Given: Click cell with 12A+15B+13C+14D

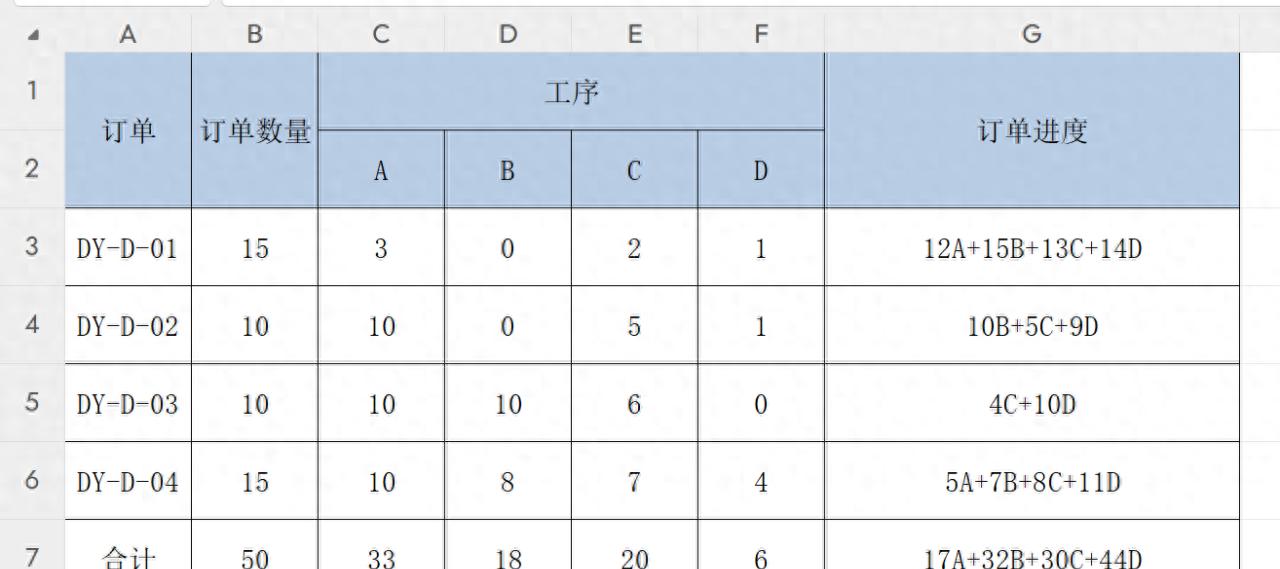Looking at the screenshot, I should click(1032, 248).
